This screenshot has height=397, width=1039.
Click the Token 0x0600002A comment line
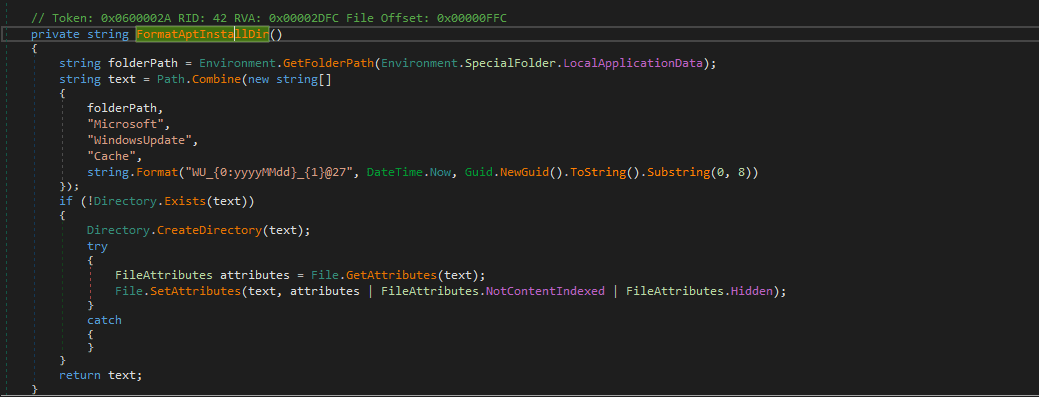pos(269,19)
